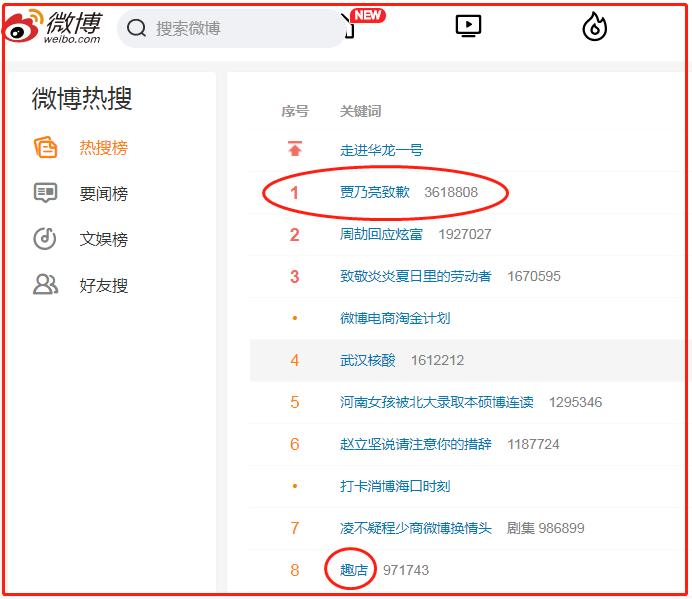Click heat count 1927027

point(465,234)
